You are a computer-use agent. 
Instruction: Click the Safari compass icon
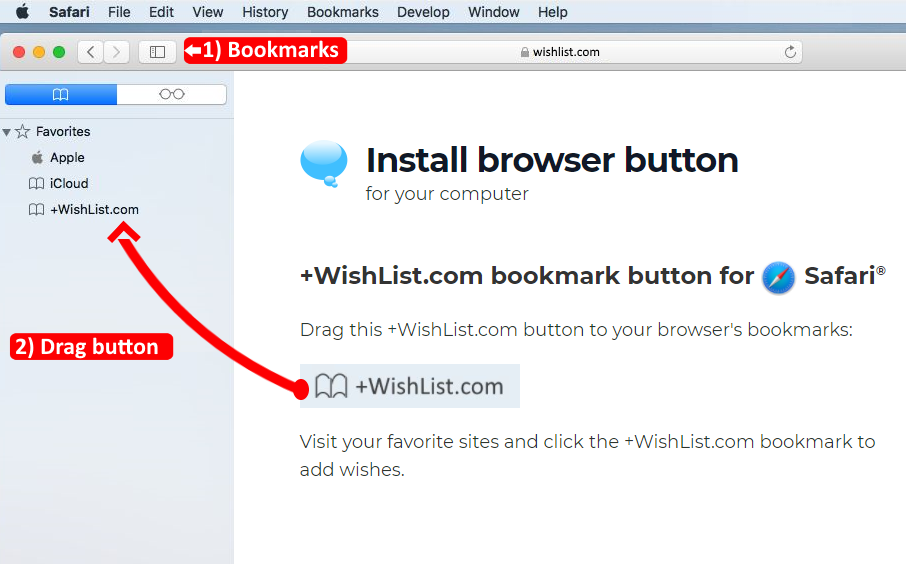(x=778, y=278)
